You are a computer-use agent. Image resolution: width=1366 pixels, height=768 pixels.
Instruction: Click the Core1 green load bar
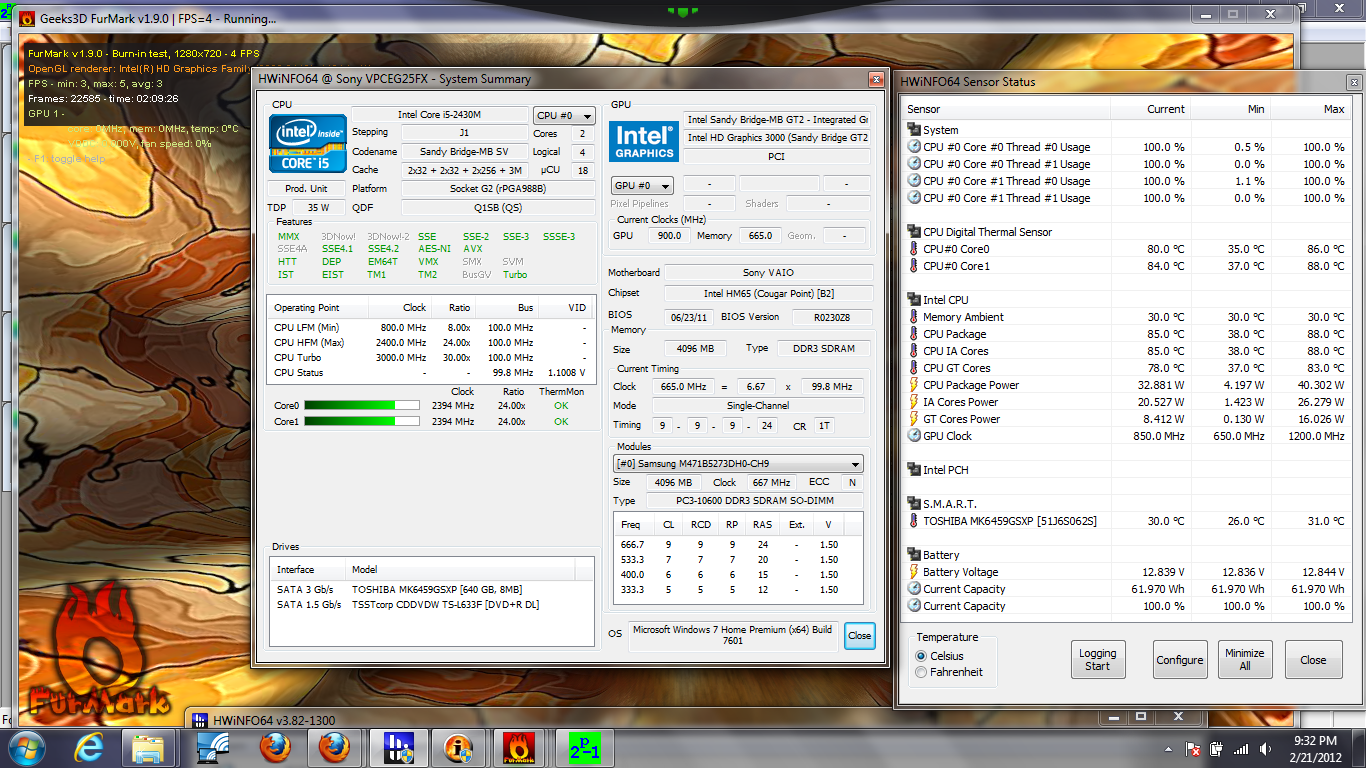point(363,422)
